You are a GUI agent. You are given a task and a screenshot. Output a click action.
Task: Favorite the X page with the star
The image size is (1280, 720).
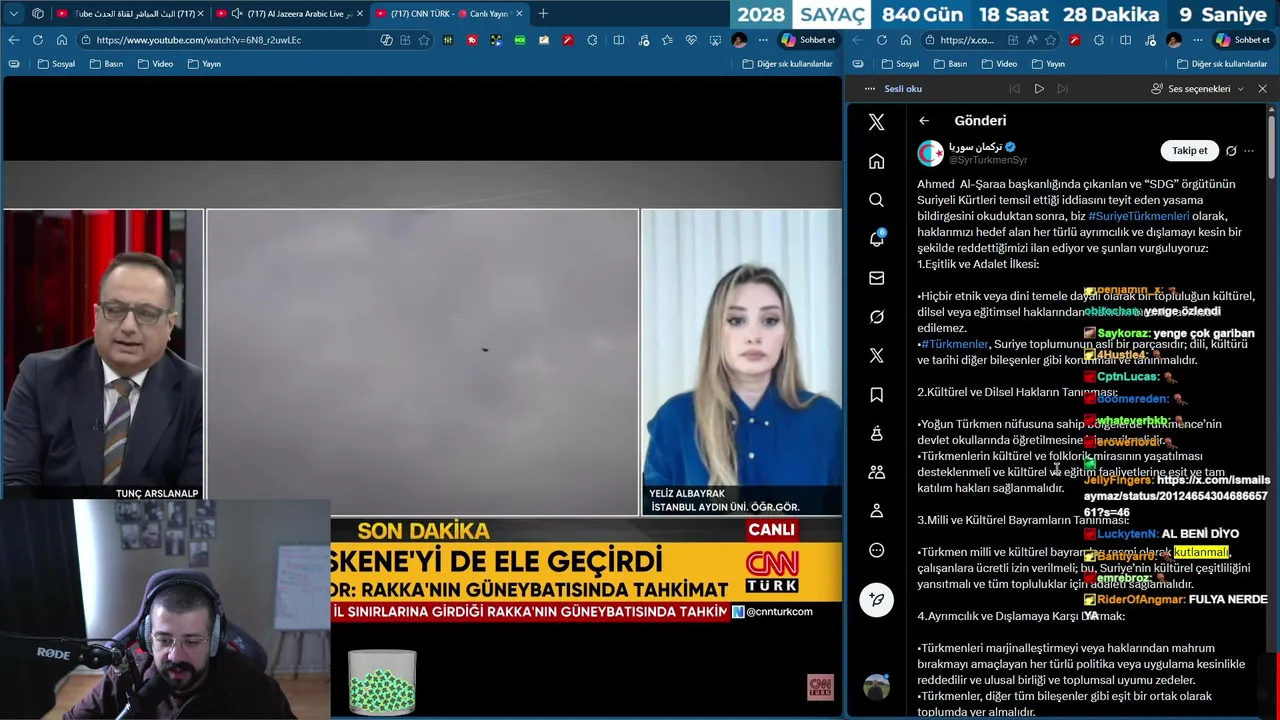(x=1050, y=40)
